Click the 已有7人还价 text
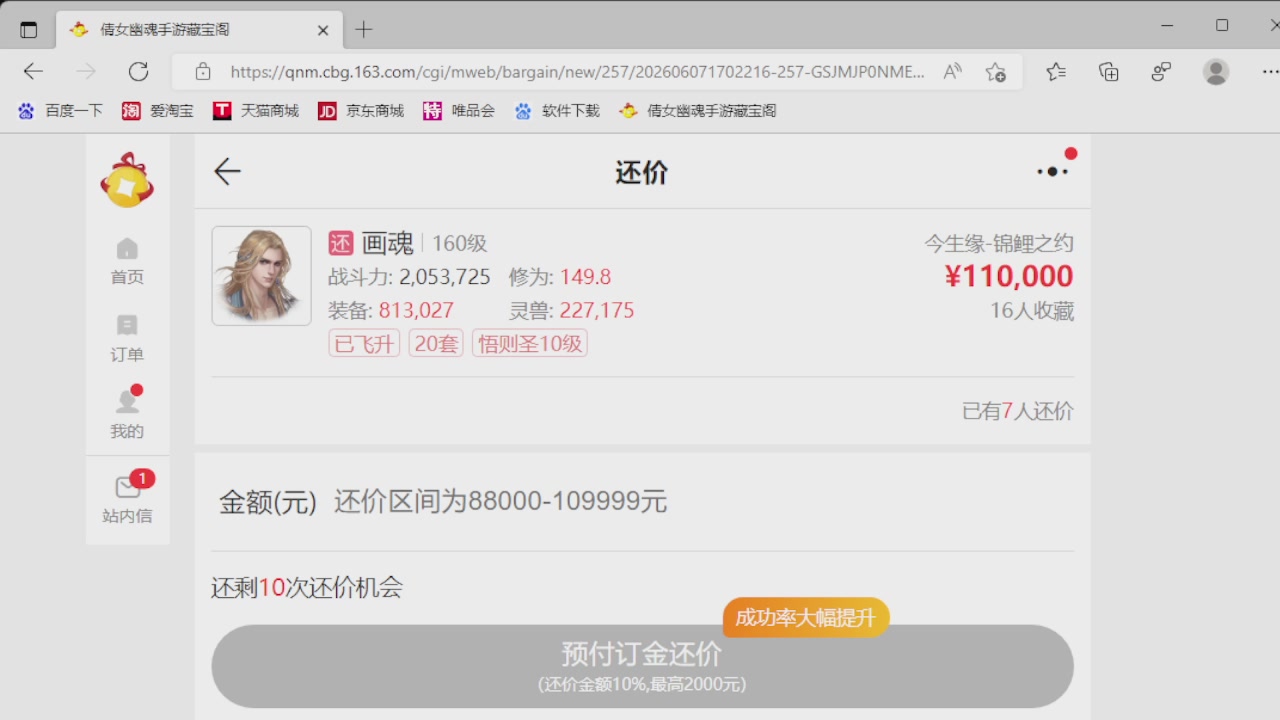 1018,411
